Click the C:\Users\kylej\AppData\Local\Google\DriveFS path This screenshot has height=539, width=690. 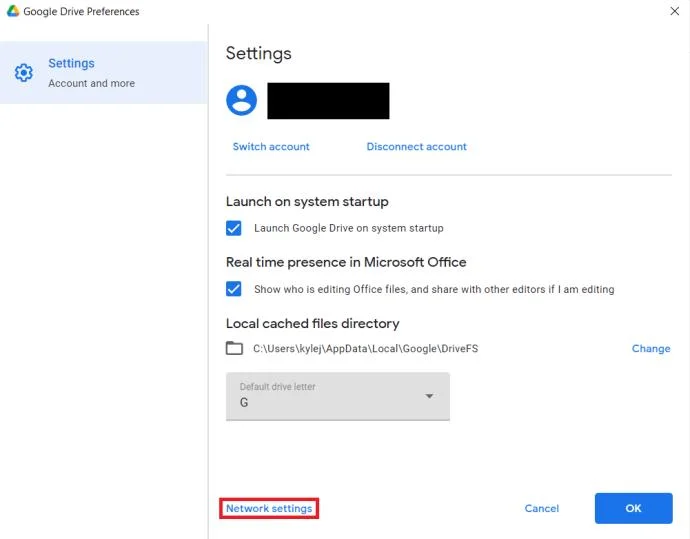(x=365, y=348)
